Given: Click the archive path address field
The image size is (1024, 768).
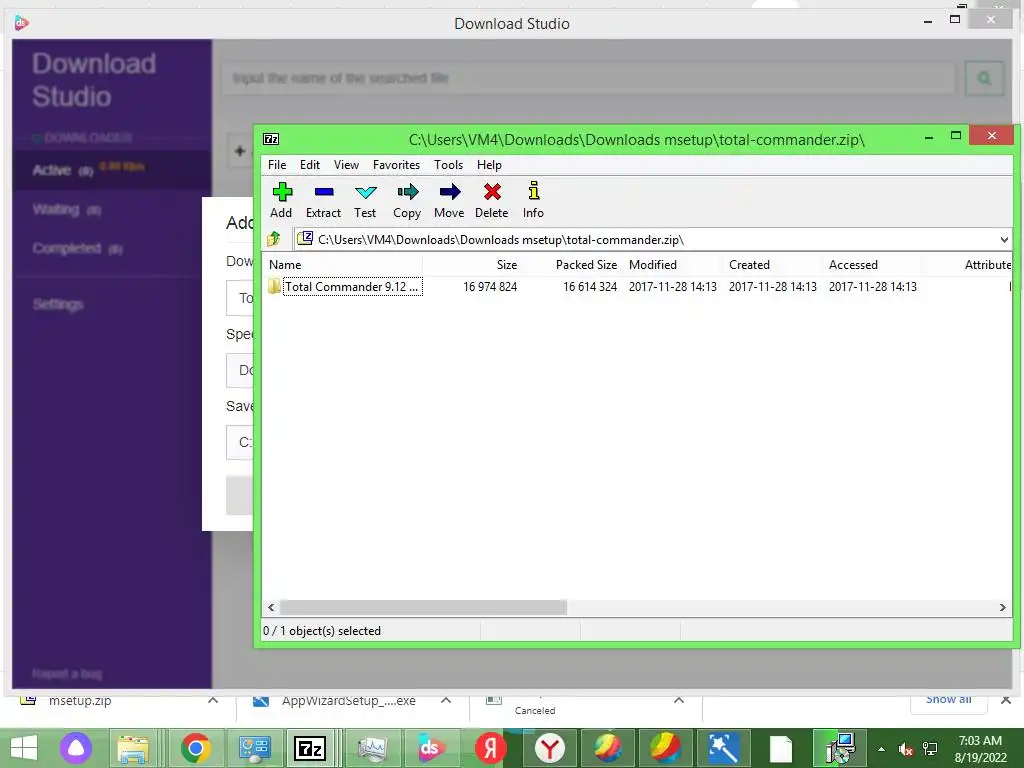Looking at the screenshot, I should pos(645,240).
